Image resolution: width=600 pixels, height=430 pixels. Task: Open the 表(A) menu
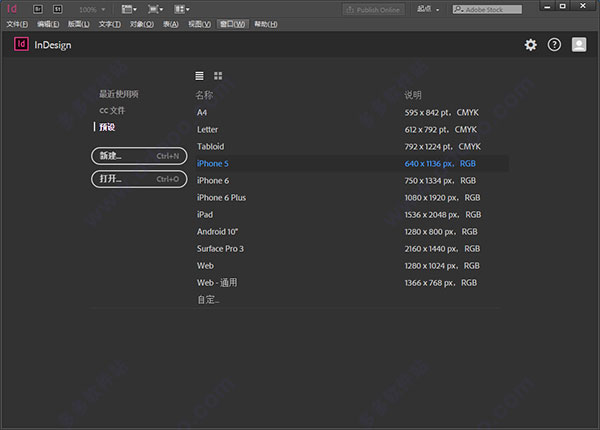coord(171,24)
